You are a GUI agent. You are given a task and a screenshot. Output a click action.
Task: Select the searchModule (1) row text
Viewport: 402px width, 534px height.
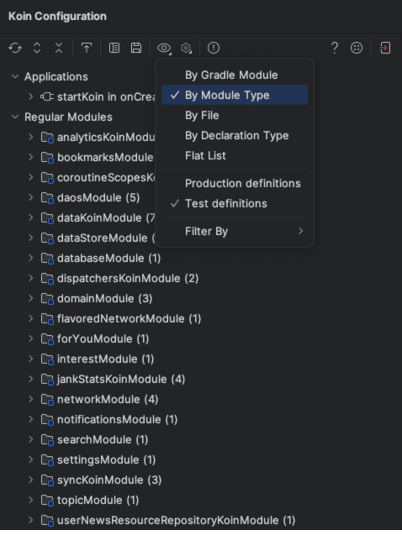coord(103,440)
